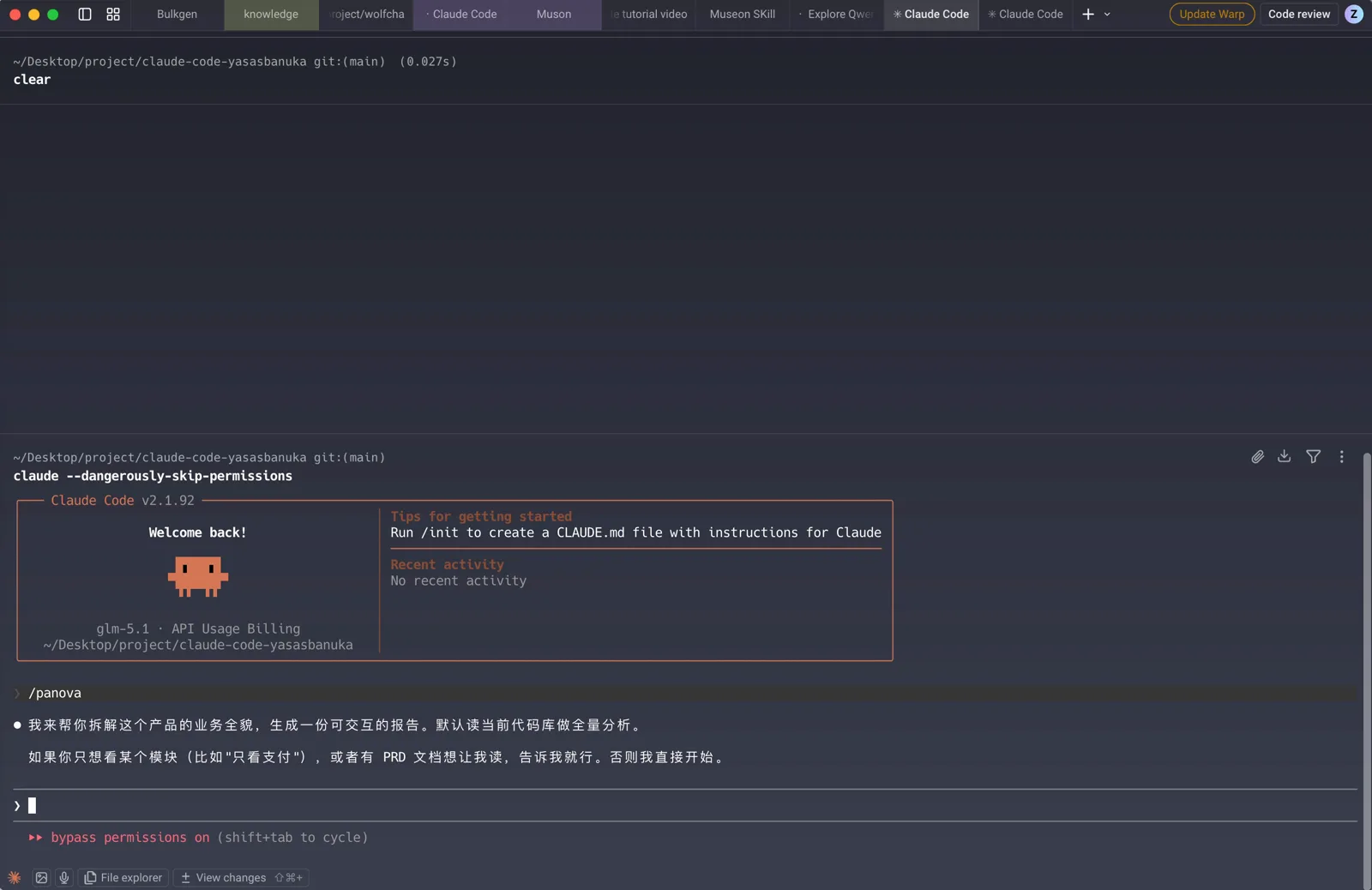
Task: Click the claude --dangerously-skip-permissions command
Action: [x=153, y=476]
